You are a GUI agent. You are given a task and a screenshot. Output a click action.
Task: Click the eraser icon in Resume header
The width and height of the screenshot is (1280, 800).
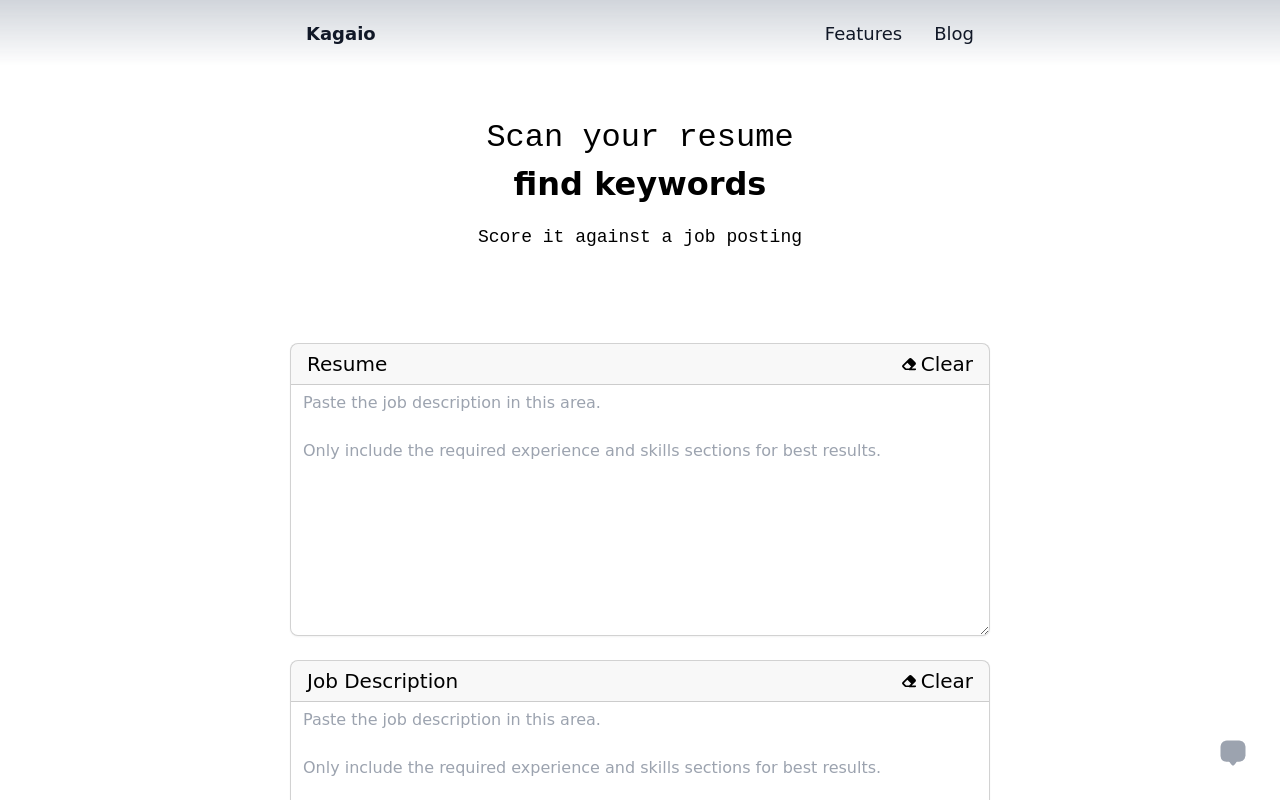909,365
